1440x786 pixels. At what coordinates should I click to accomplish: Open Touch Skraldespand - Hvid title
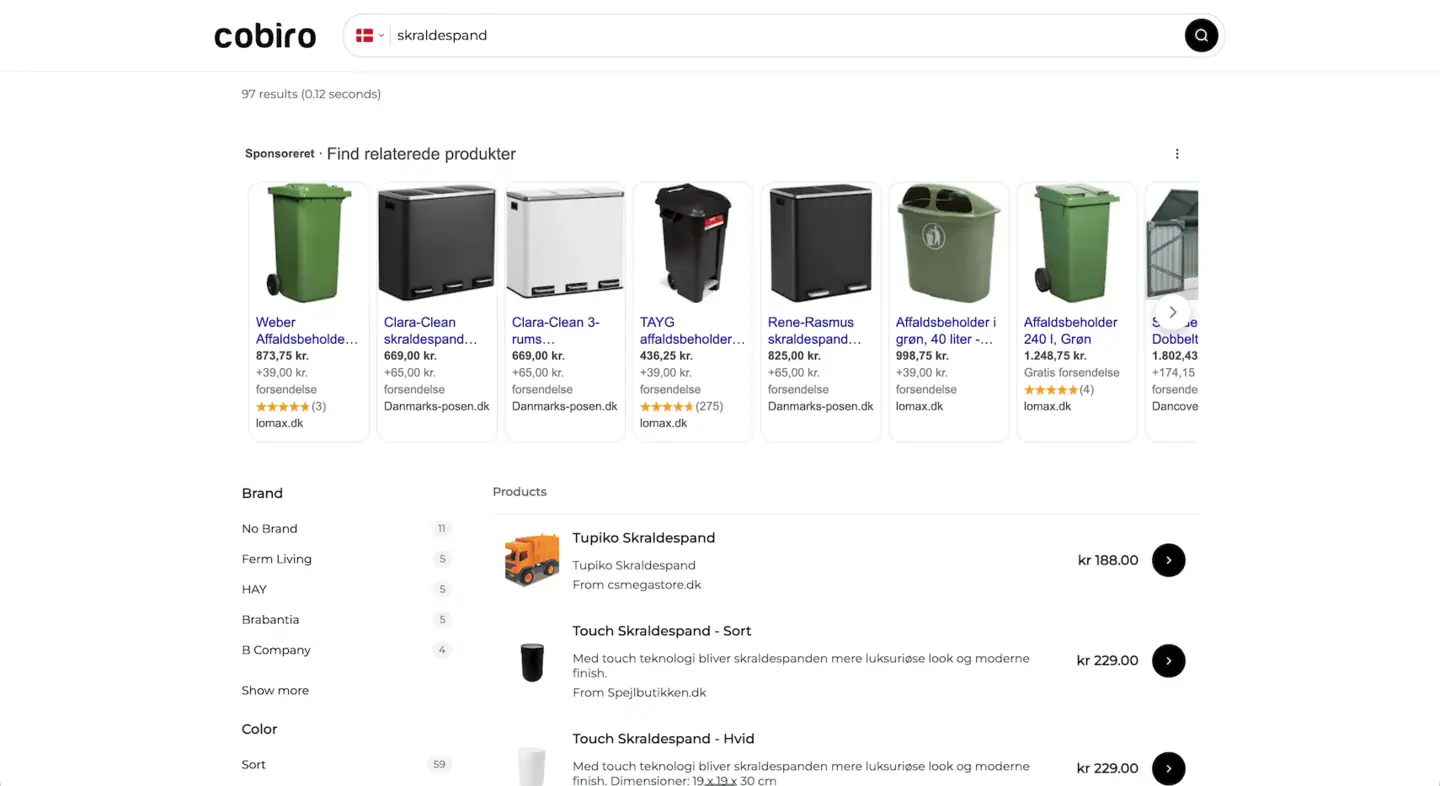(x=663, y=739)
